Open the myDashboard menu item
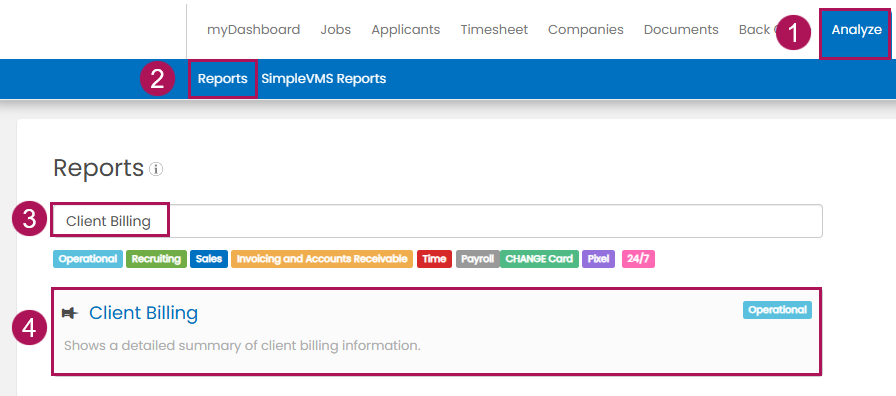This screenshot has height=396, width=896. (x=253, y=30)
